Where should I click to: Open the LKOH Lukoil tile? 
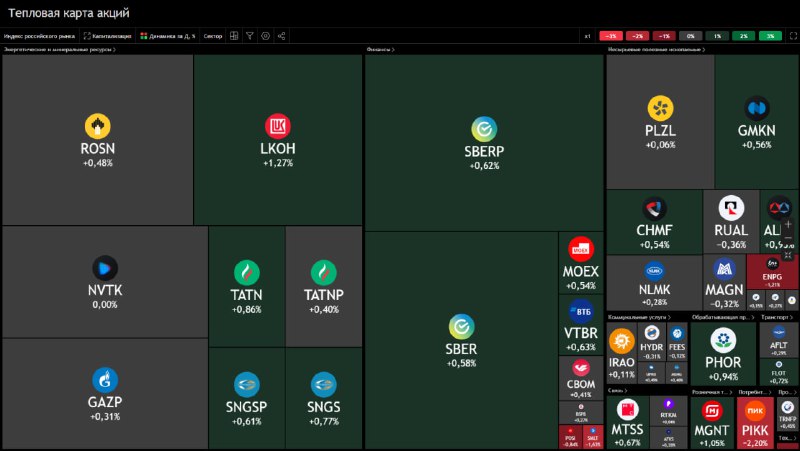click(x=278, y=140)
